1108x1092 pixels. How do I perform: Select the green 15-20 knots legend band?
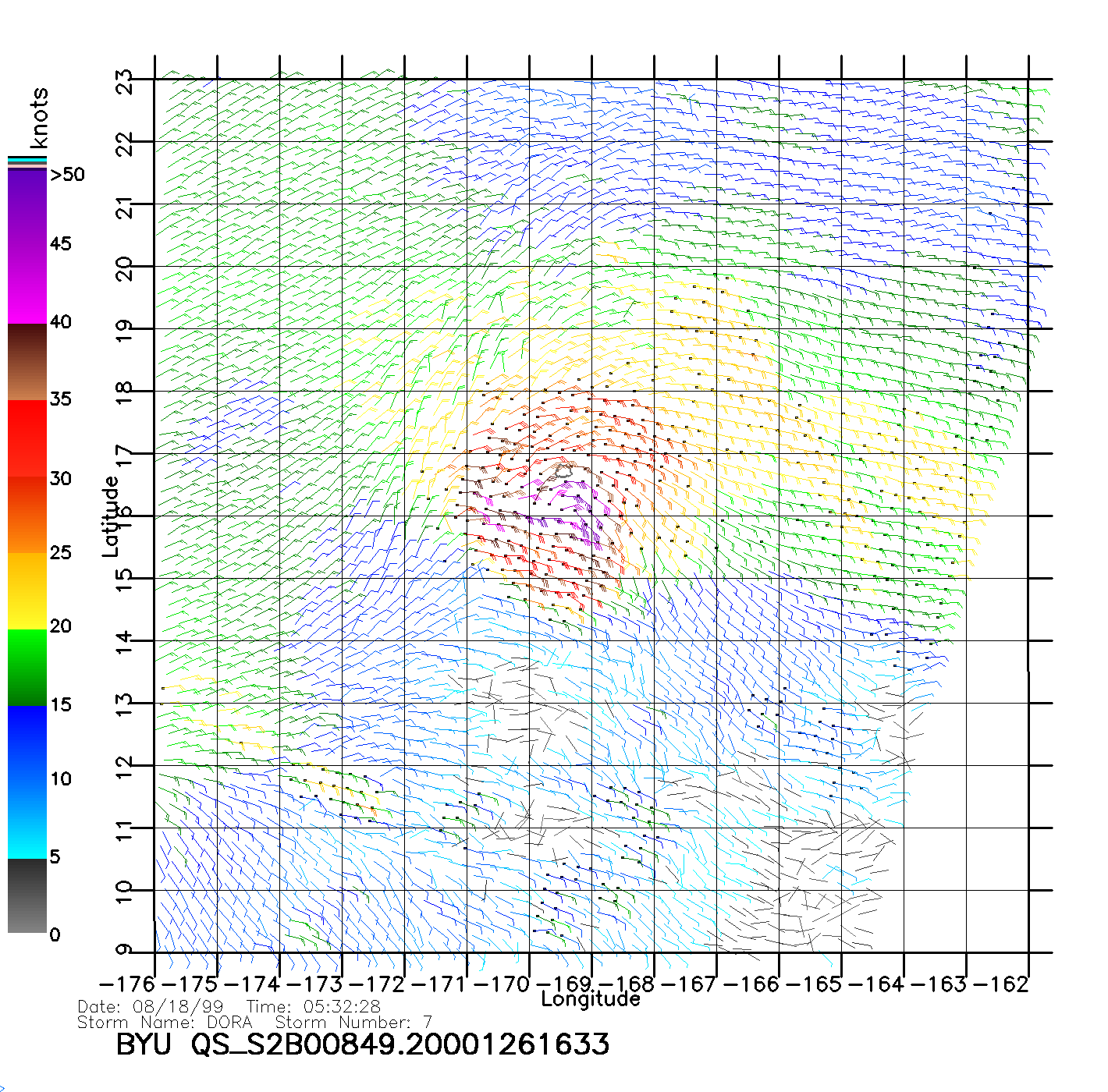pyautogui.click(x=27, y=667)
